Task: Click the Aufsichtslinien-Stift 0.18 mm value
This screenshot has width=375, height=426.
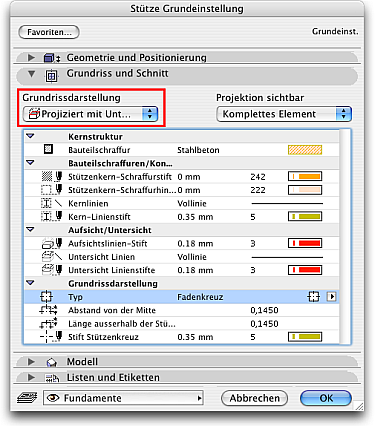Action: pyautogui.click(x=195, y=243)
